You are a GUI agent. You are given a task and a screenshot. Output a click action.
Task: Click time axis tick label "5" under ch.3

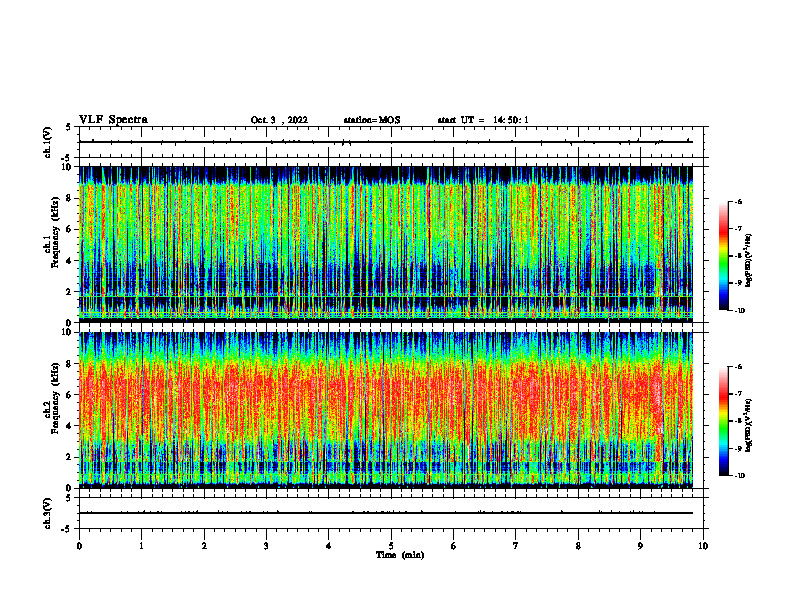(x=391, y=546)
